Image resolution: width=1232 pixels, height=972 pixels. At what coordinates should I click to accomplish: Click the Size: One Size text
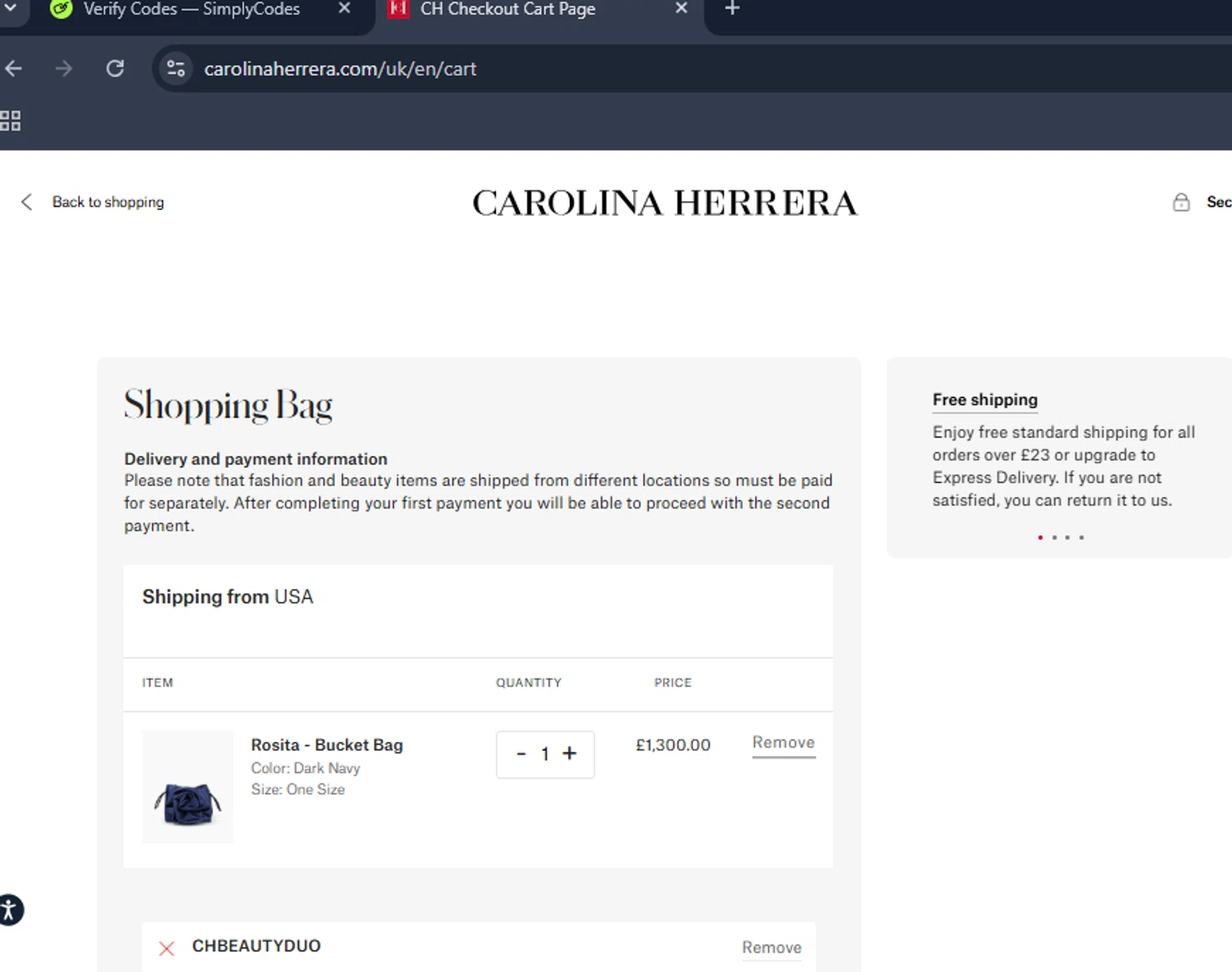point(297,790)
